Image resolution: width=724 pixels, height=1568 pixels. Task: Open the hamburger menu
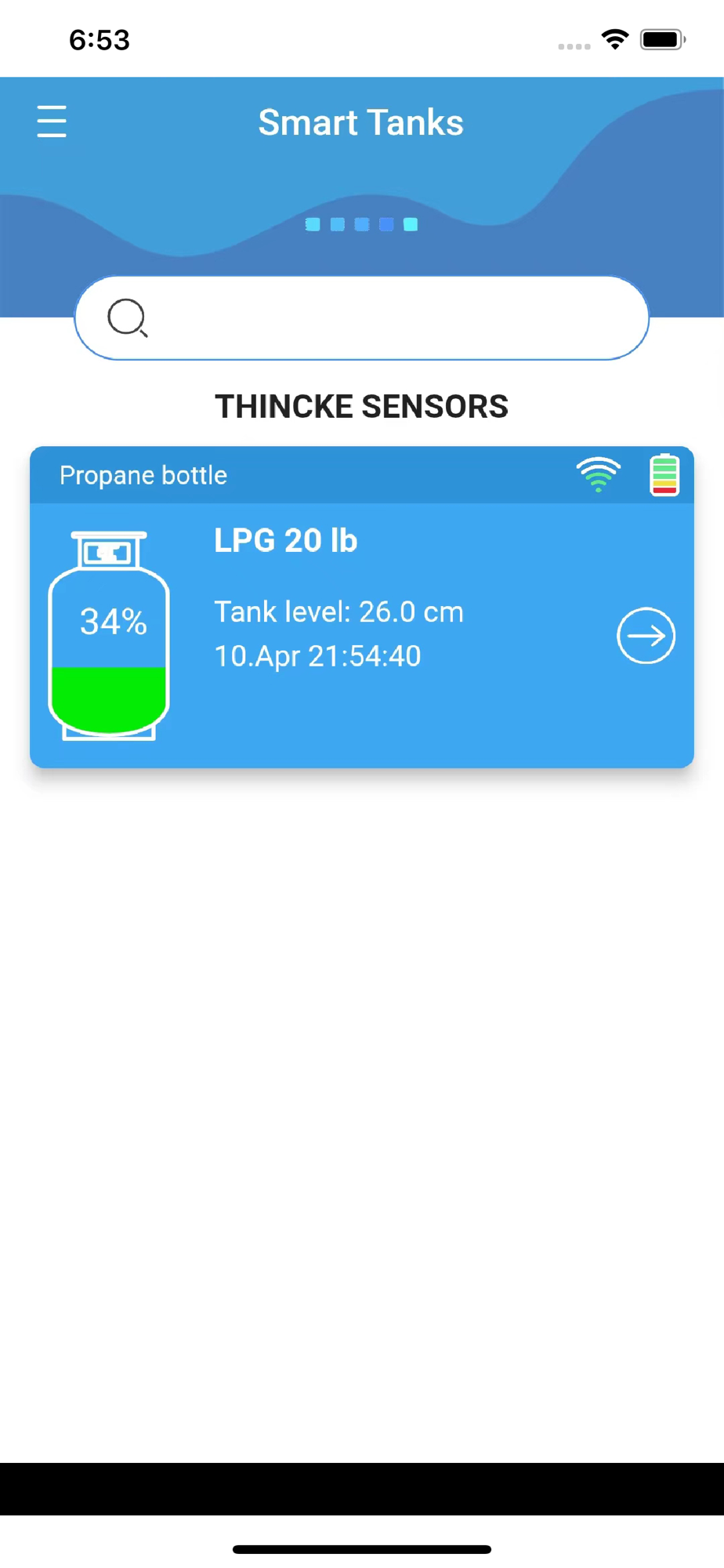coord(52,122)
